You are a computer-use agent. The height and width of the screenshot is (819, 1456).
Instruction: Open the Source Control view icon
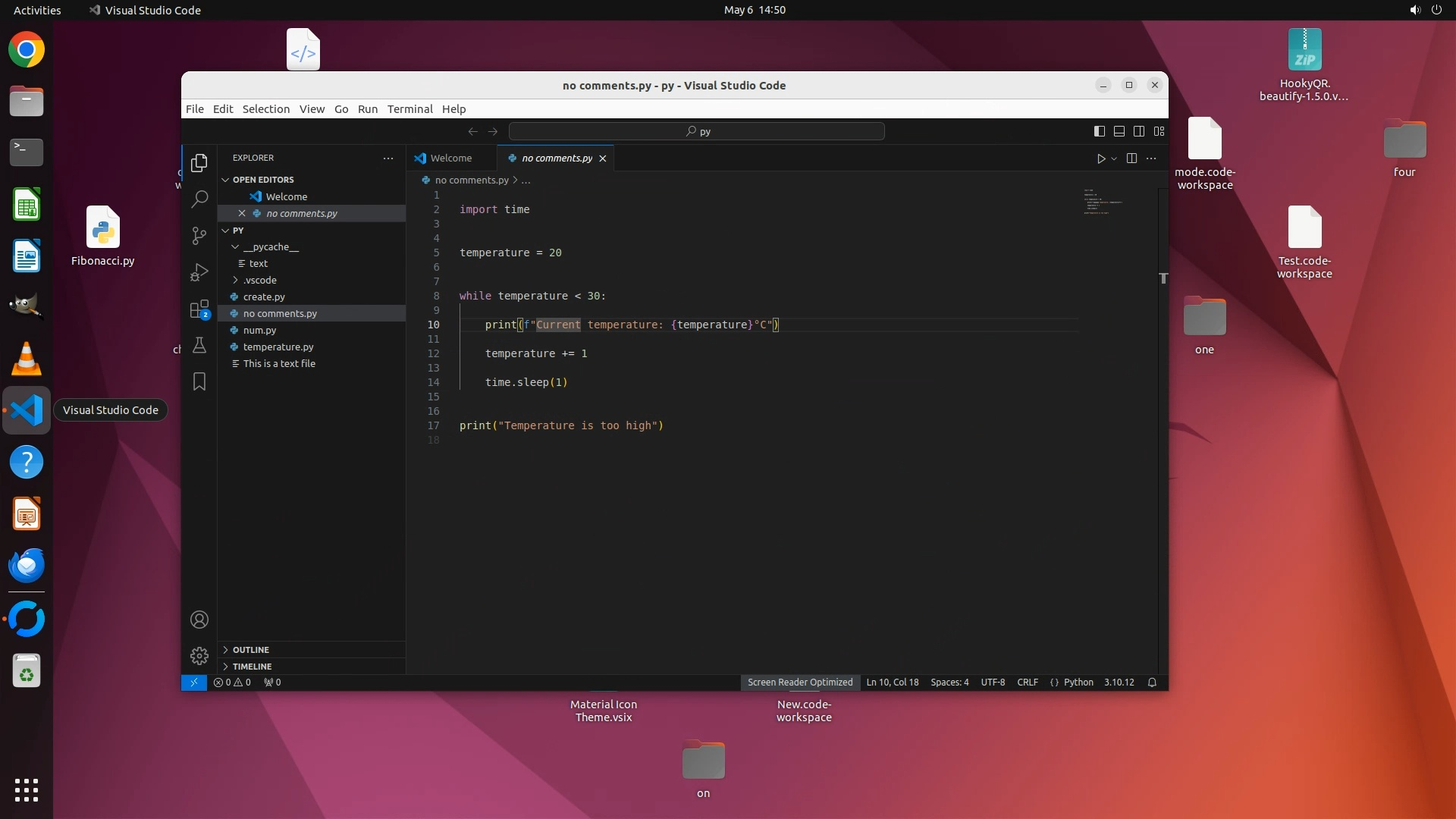[x=199, y=236]
